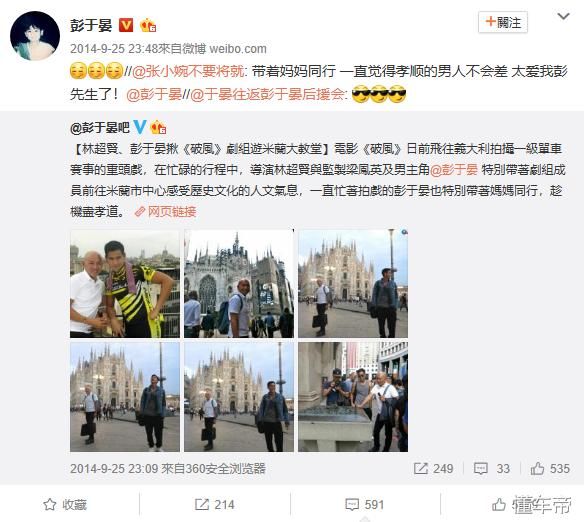Open the post options chevron menu
The height and width of the screenshot is (522, 584).
(563, 17)
